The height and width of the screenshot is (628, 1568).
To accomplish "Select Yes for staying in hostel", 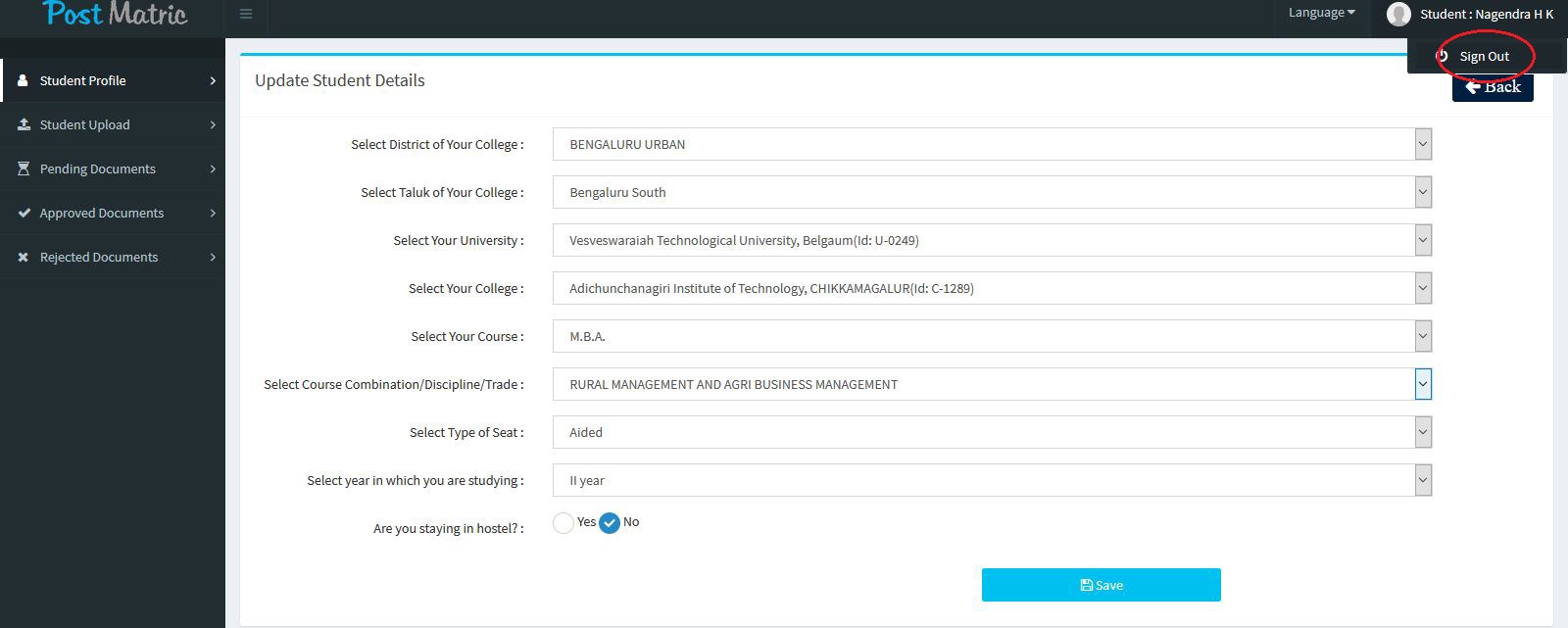I will [x=563, y=523].
